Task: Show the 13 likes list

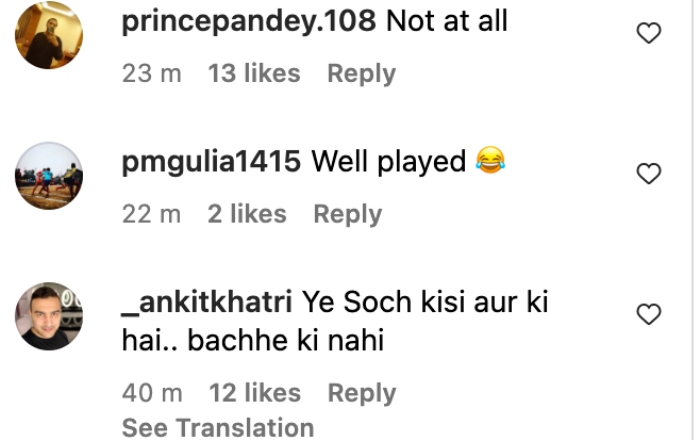Action: (254, 73)
